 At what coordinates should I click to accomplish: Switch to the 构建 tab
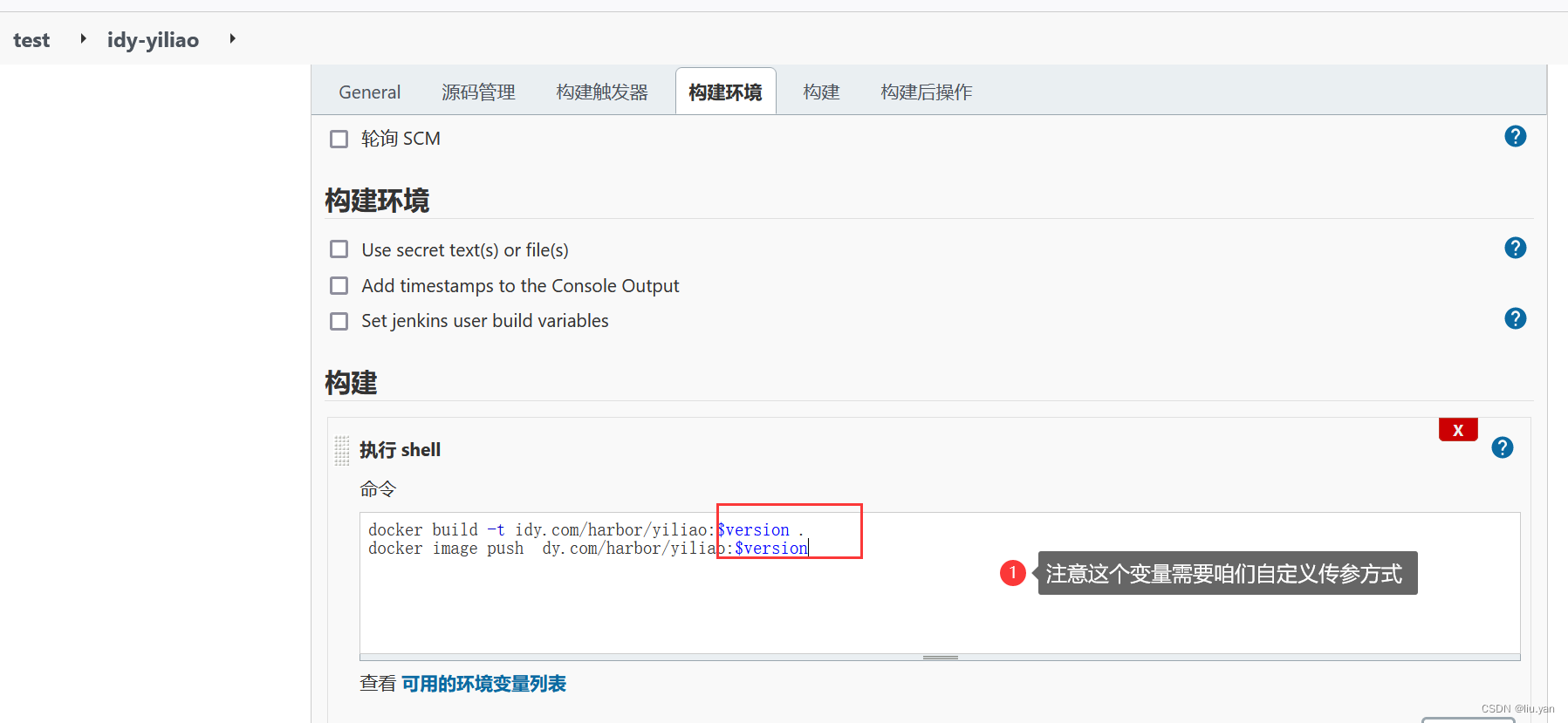[x=821, y=92]
